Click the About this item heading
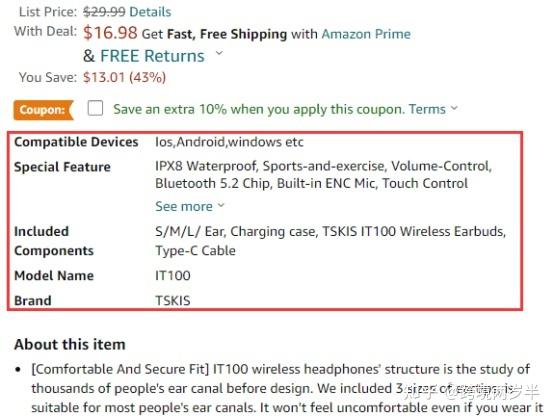Screen dimensions: 554x416 pyautogui.click(x=70, y=344)
